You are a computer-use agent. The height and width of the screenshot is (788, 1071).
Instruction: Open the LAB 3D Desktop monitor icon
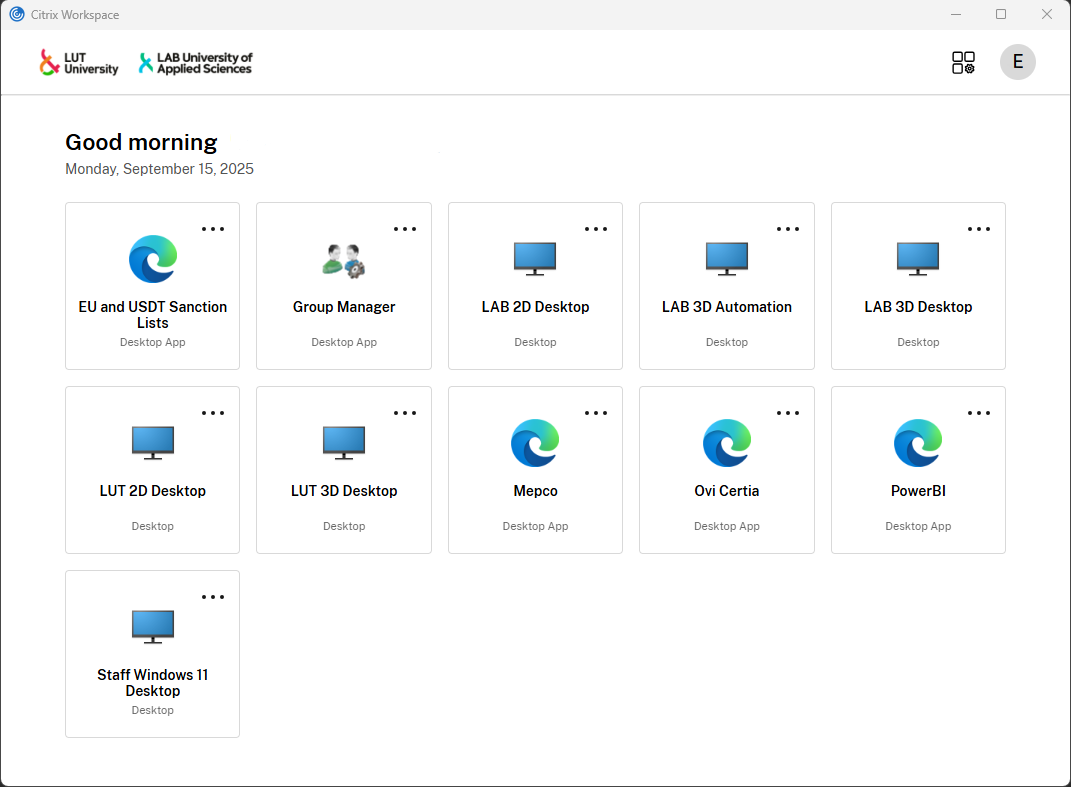point(917,259)
